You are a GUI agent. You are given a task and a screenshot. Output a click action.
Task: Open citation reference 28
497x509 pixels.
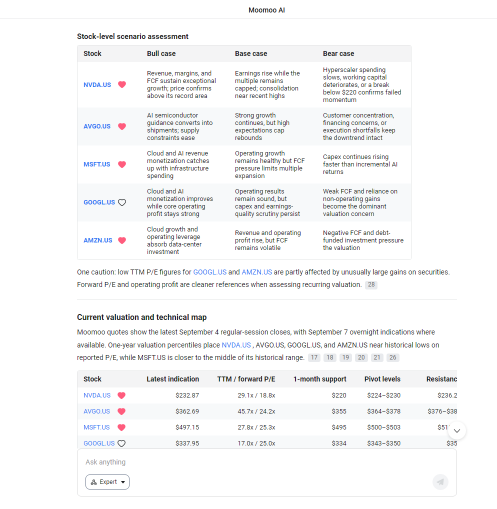pos(371,285)
